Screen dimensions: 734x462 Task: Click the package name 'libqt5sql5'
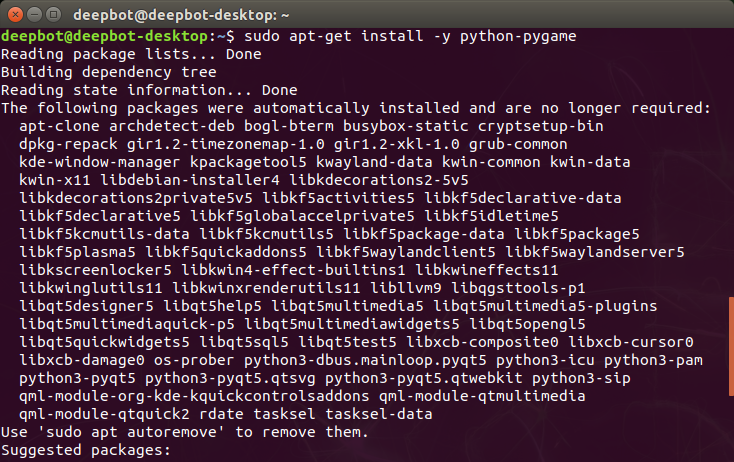[x=244, y=342]
